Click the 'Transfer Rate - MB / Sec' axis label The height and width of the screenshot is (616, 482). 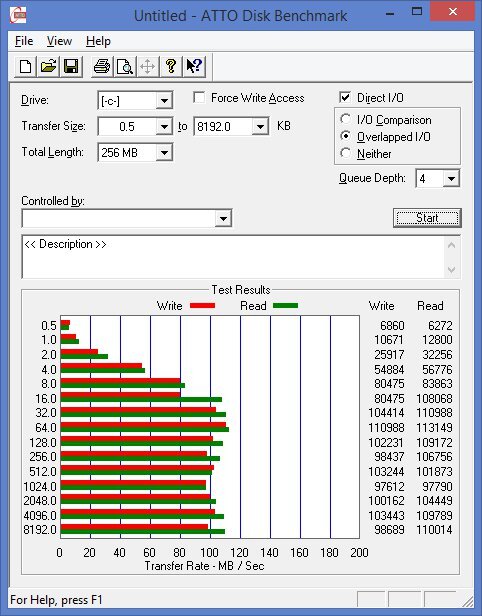click(x=204, y=566)
